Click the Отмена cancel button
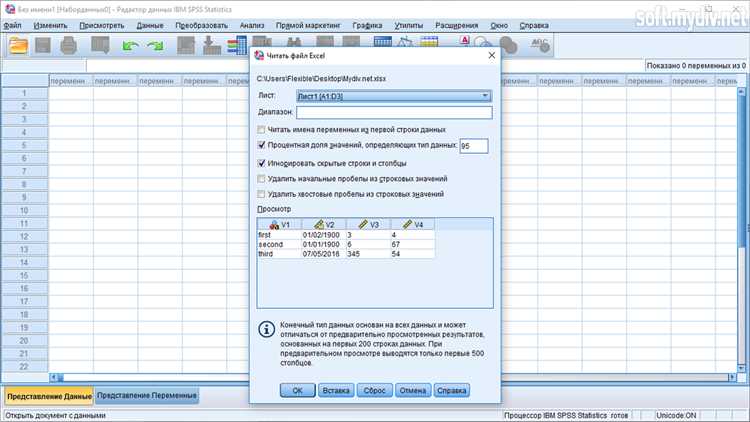 click(x=413, y=391)
